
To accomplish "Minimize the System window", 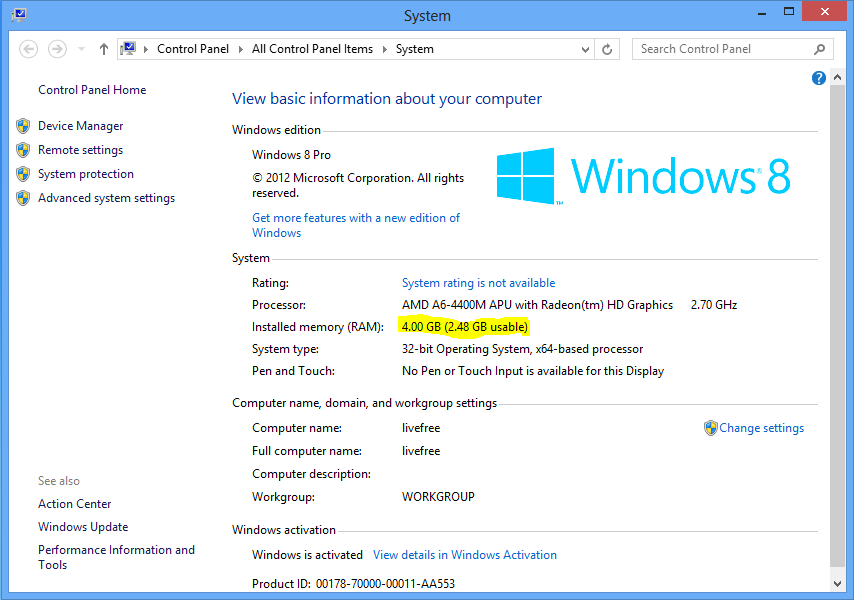I will (x=762, y=12).
